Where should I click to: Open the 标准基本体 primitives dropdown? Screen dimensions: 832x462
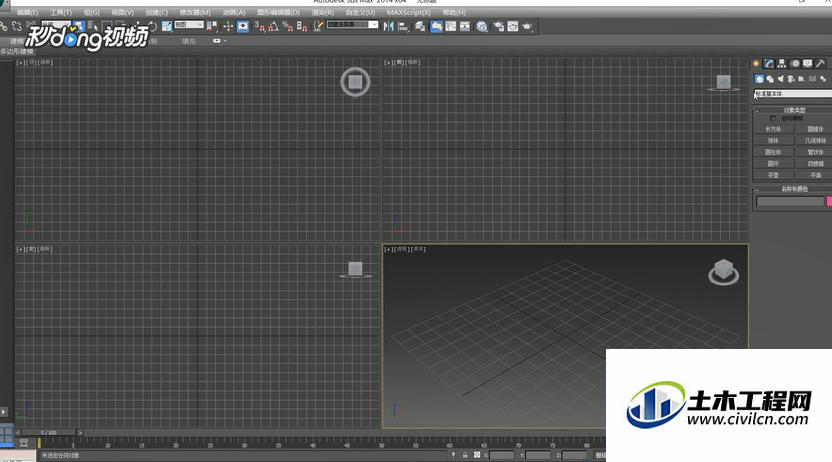[793, 93]
